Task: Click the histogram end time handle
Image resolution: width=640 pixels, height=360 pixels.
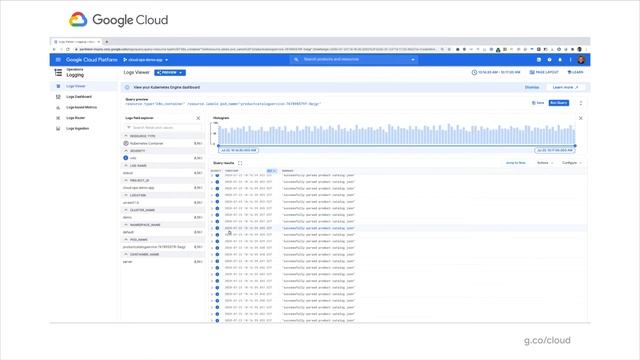Action: (575, 146)
